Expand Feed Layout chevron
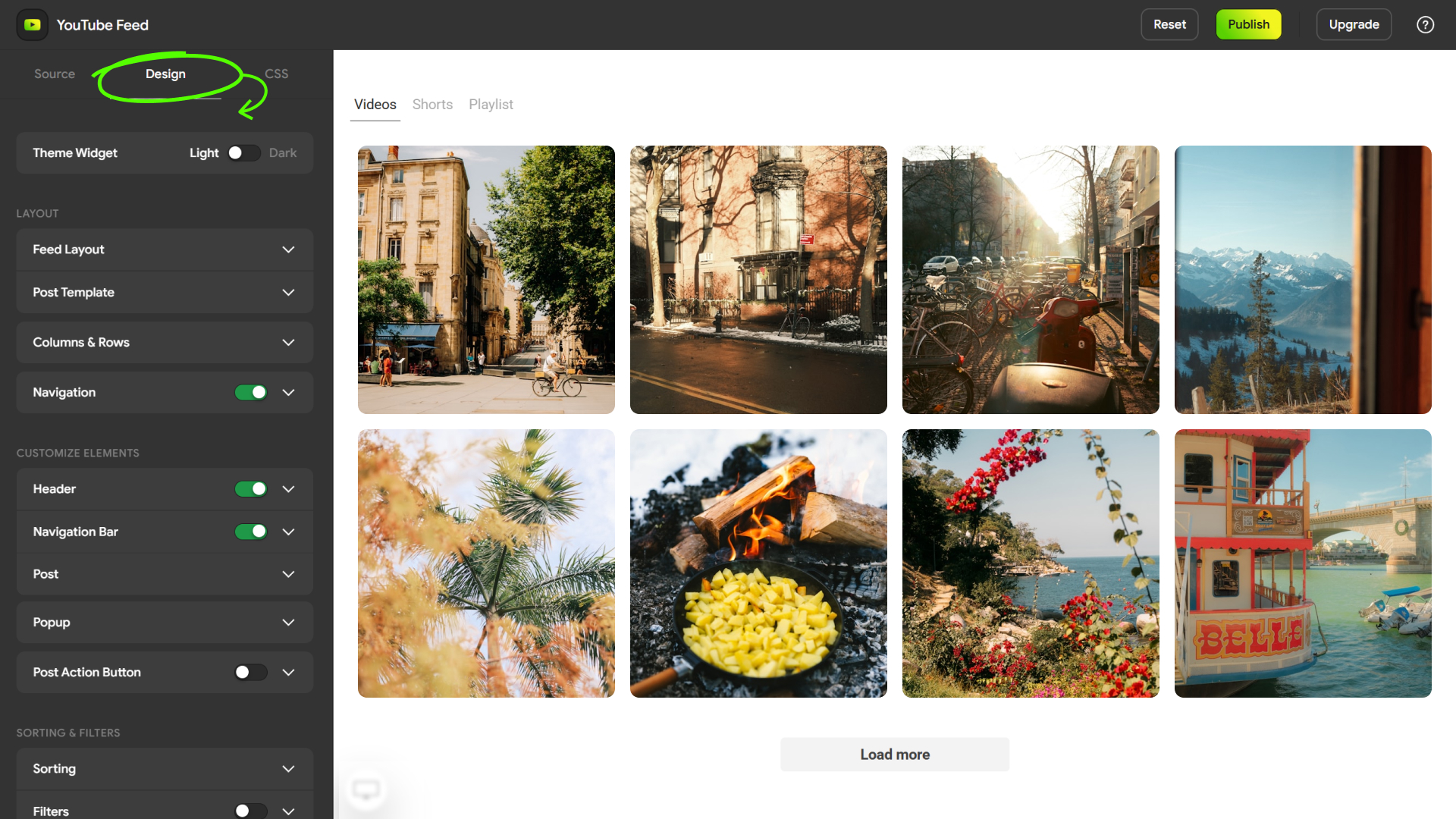 tap(288, 249)
